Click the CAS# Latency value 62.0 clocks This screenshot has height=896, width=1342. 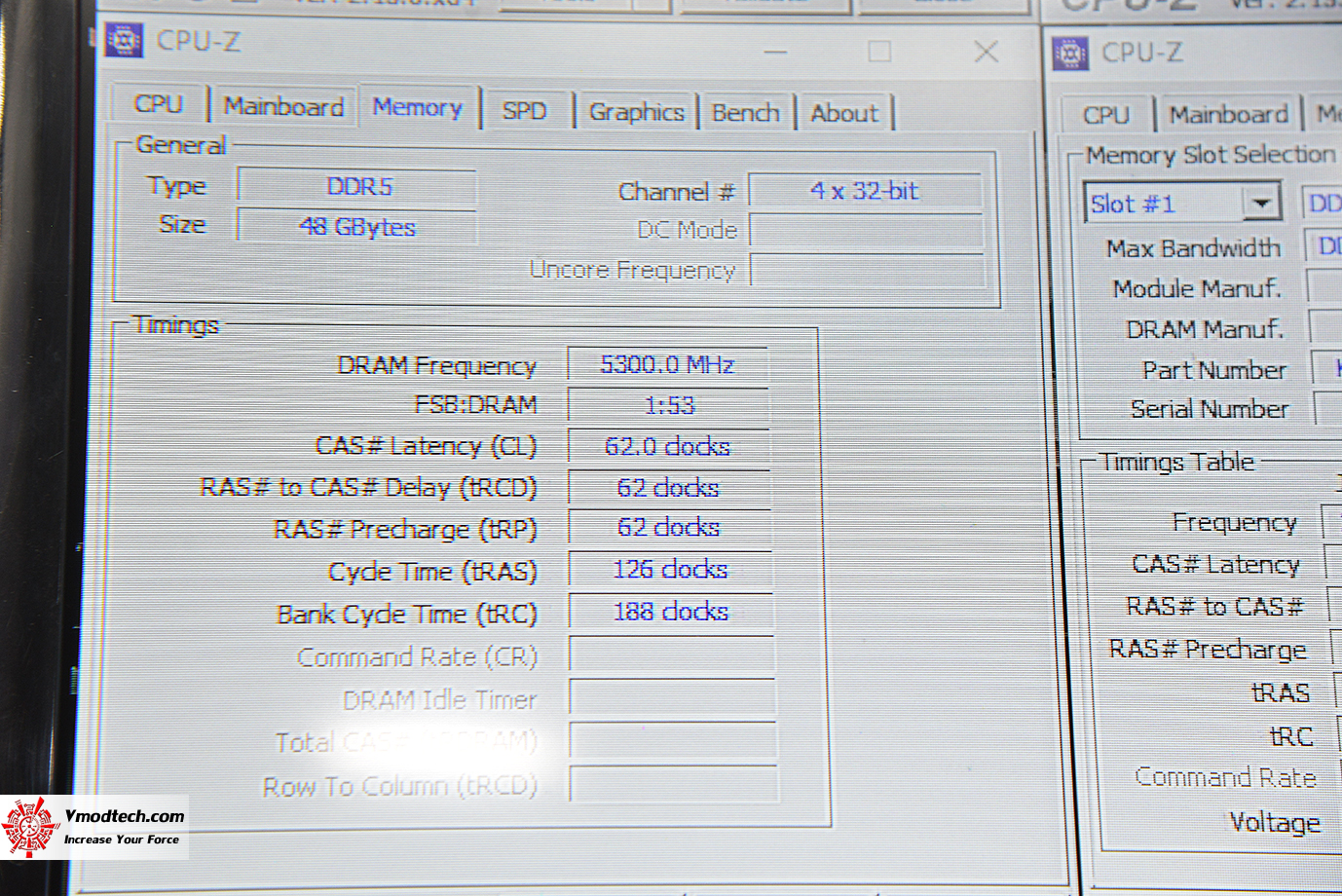point(669,447)
